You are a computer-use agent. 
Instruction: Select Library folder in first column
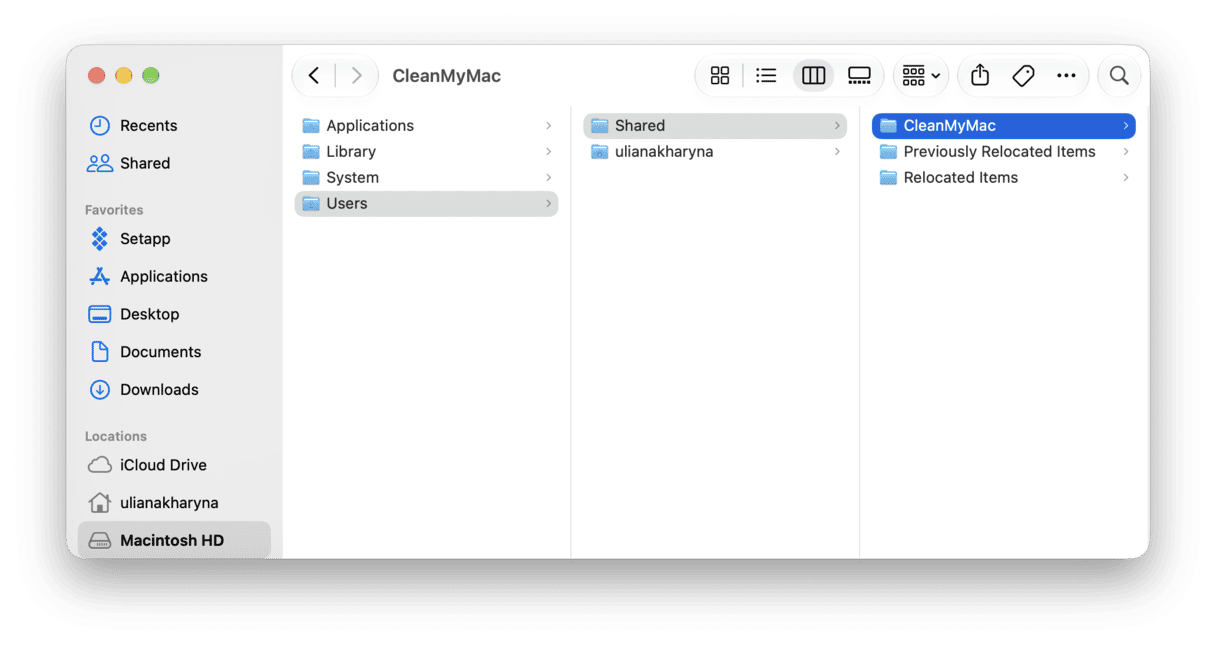(x=426, y=152)
